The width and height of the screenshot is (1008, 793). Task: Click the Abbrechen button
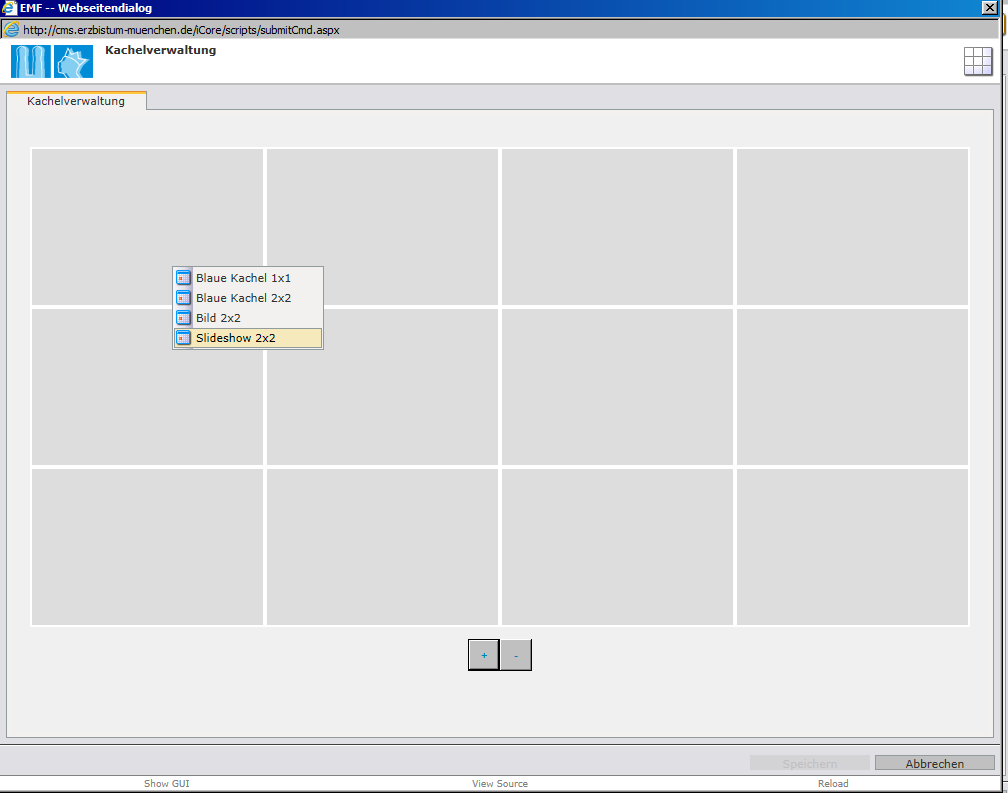coord(934,763)
